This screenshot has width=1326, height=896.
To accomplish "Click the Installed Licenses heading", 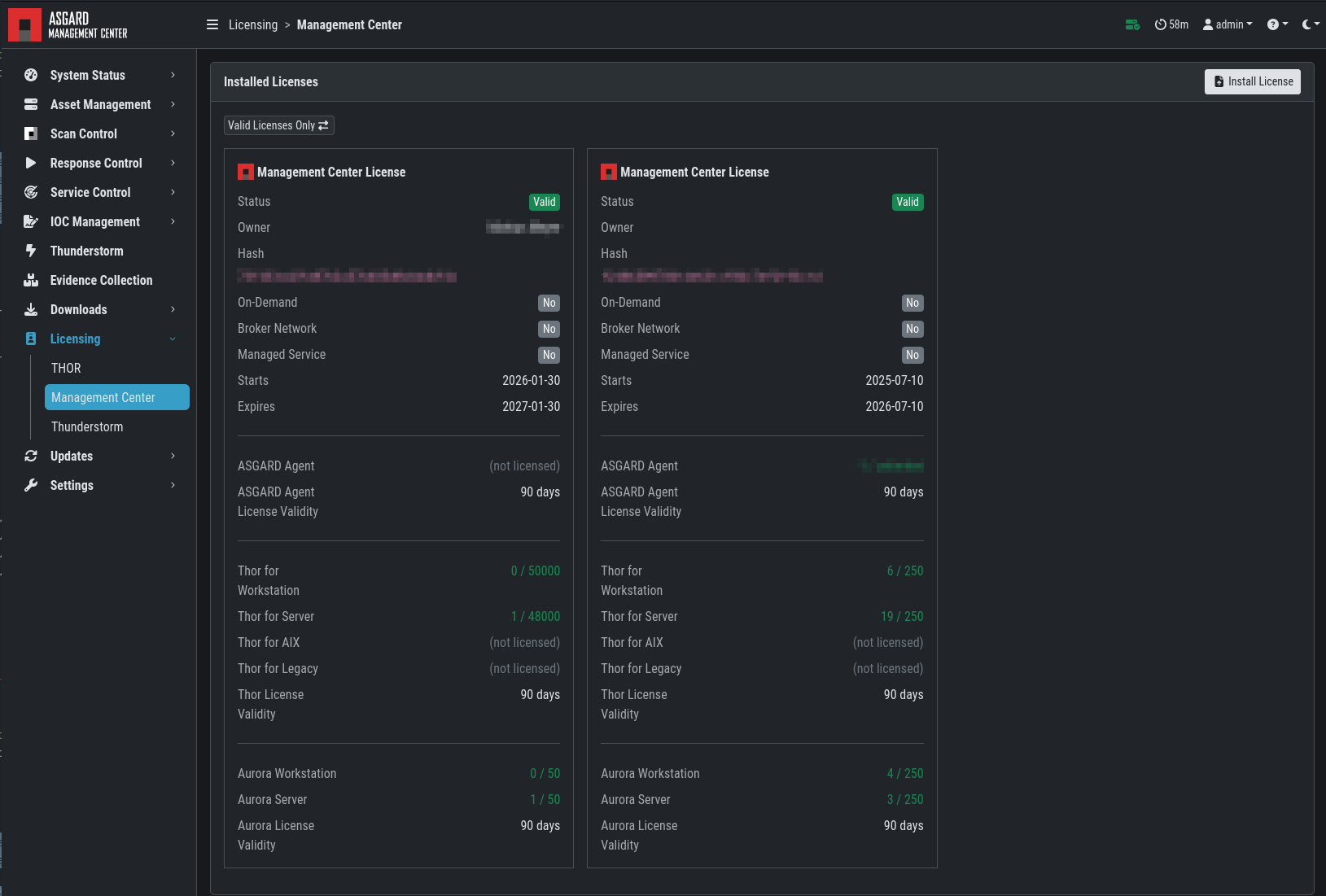I will pos(271,81).
